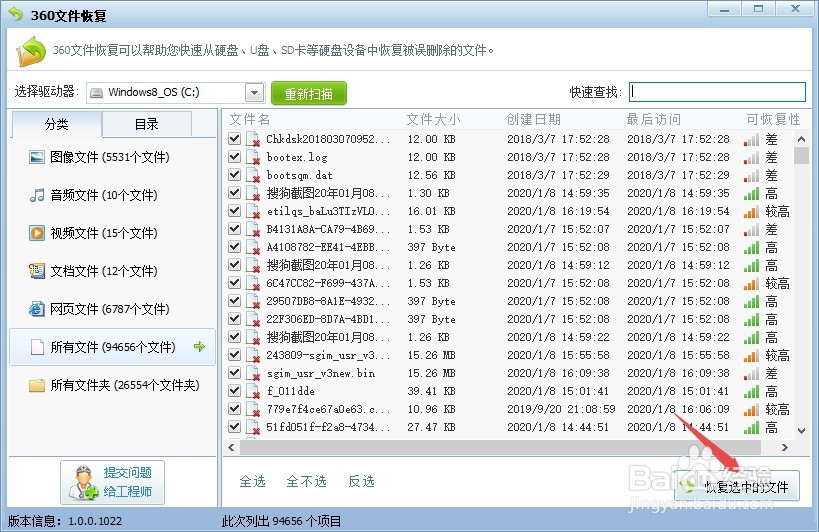
Task: Click the 快速查找 search input field
Action: [717, 92]
